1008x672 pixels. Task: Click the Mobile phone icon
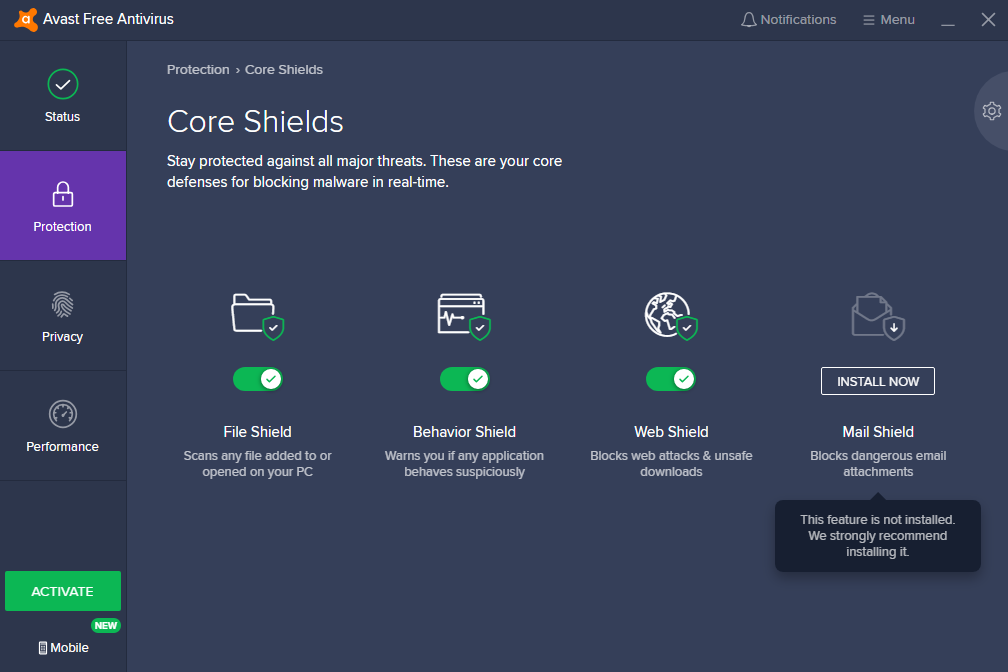42,648
